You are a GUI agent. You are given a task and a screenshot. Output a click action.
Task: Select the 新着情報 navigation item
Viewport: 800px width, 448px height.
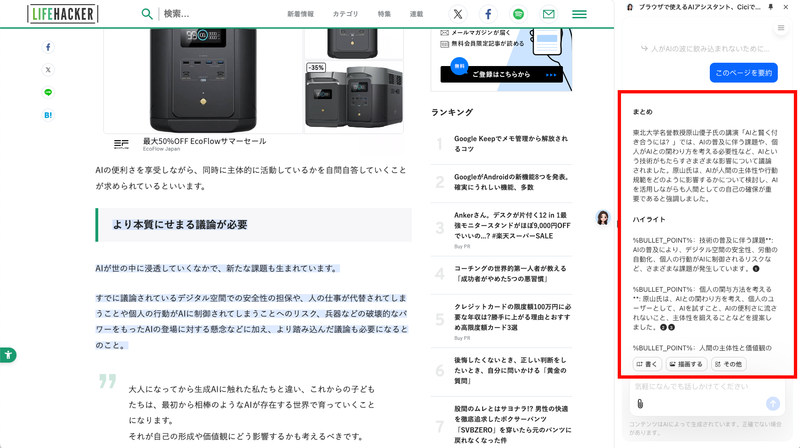(300, 14)
